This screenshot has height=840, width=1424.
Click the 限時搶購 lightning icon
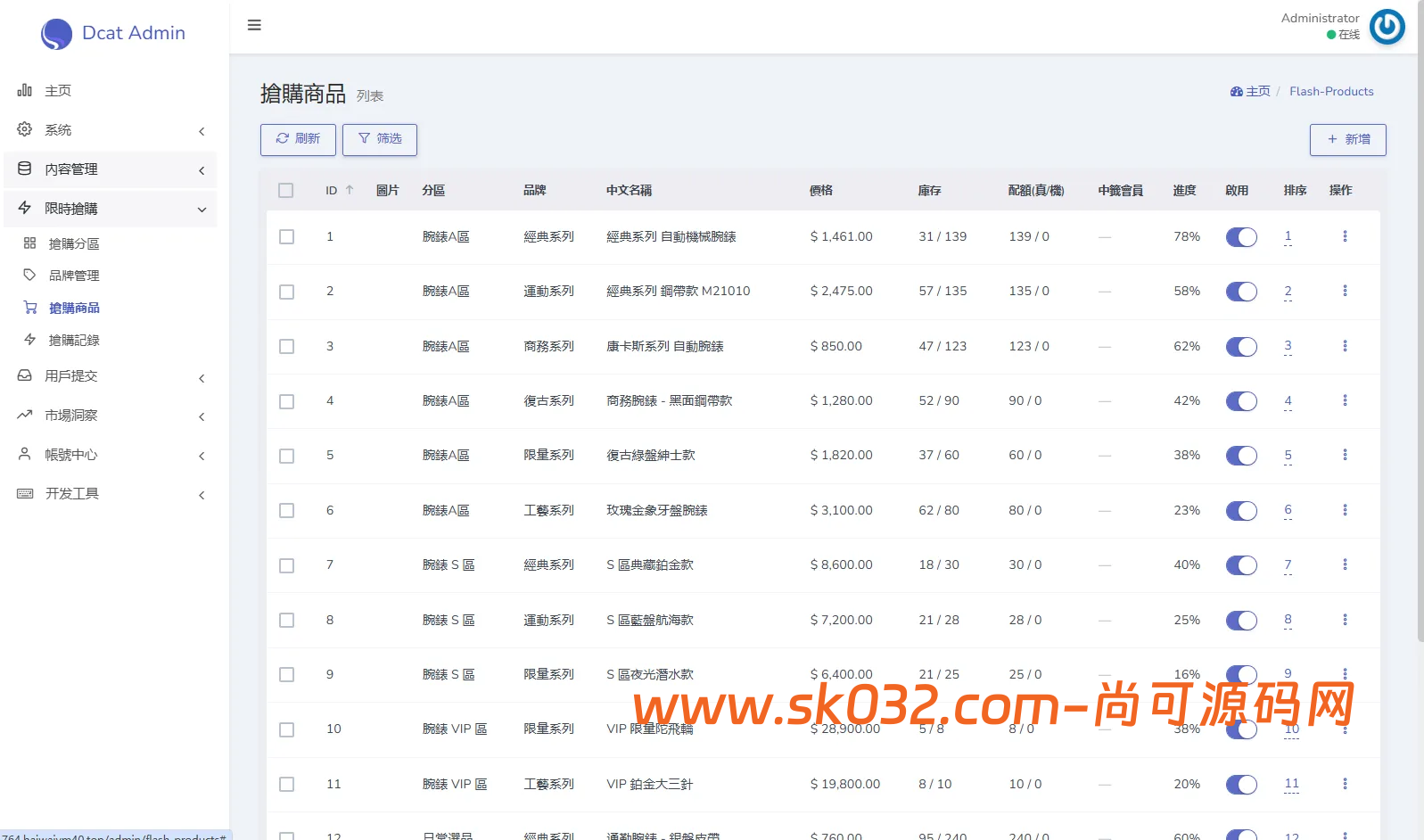click(x=25, y=208)
